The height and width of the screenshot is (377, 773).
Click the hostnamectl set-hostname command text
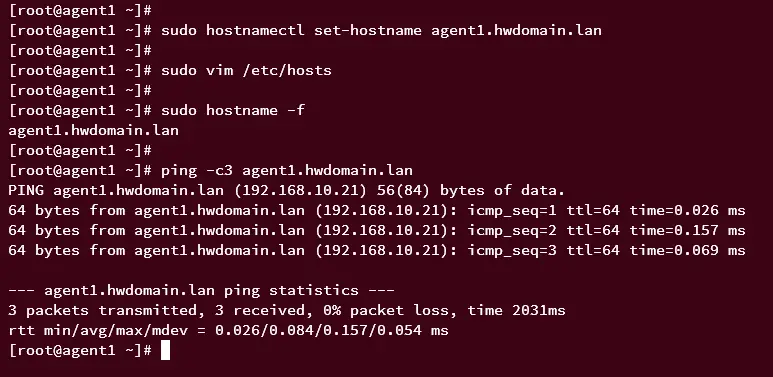[x=381, y=31]
